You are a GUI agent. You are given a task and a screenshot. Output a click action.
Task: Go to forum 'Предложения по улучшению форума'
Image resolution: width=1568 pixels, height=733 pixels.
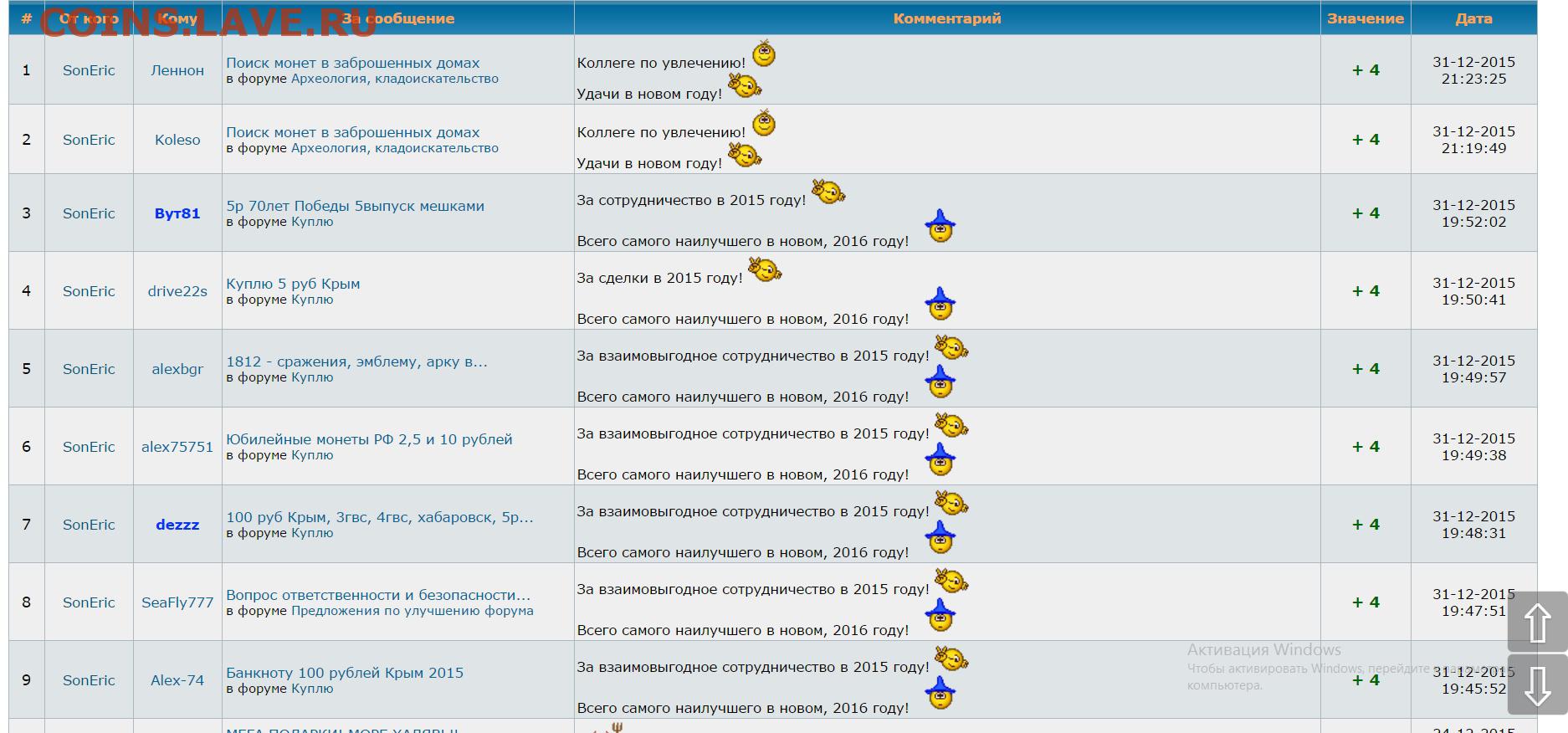pos(412,611)
